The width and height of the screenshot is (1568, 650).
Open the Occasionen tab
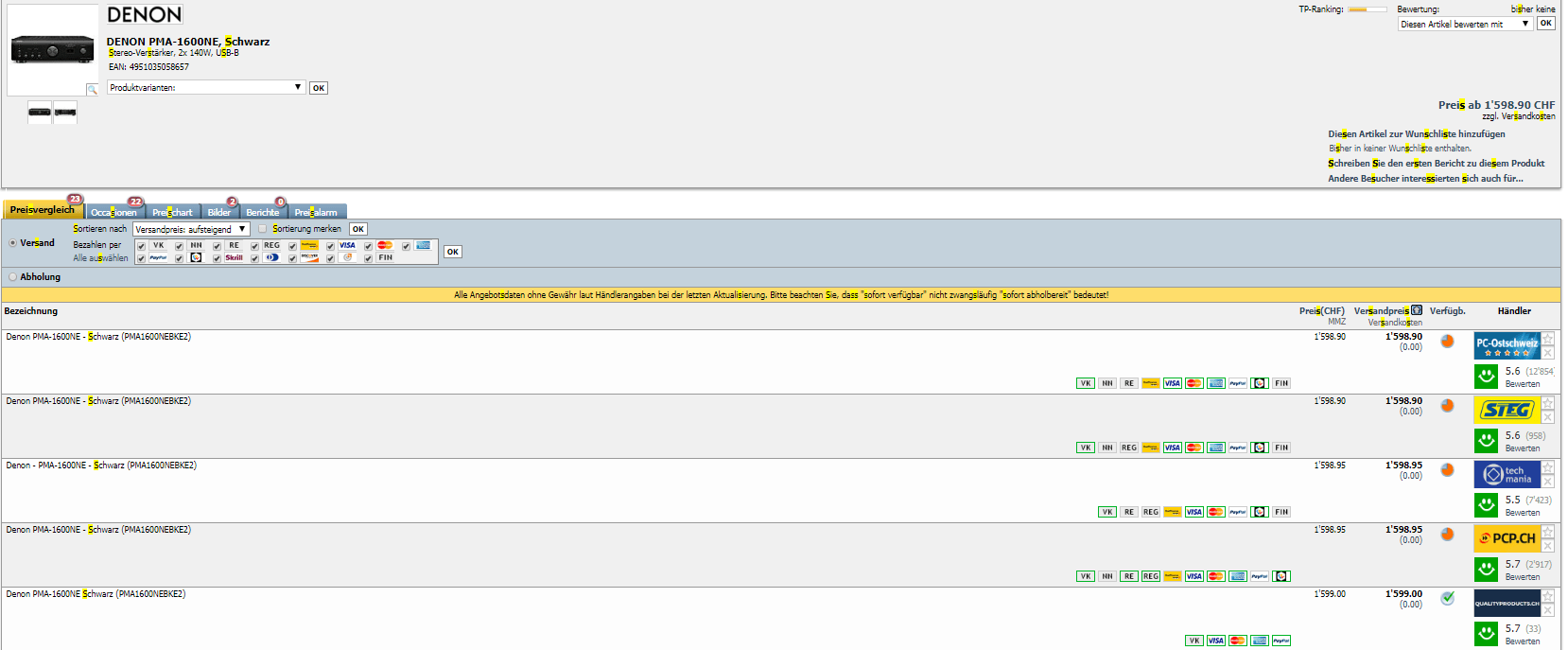[113, 212]
